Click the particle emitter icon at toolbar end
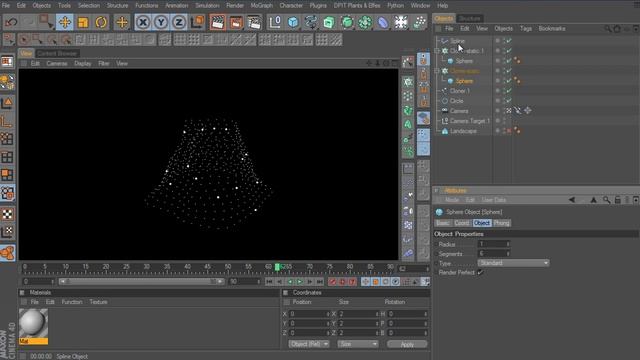 pos(419,22)
